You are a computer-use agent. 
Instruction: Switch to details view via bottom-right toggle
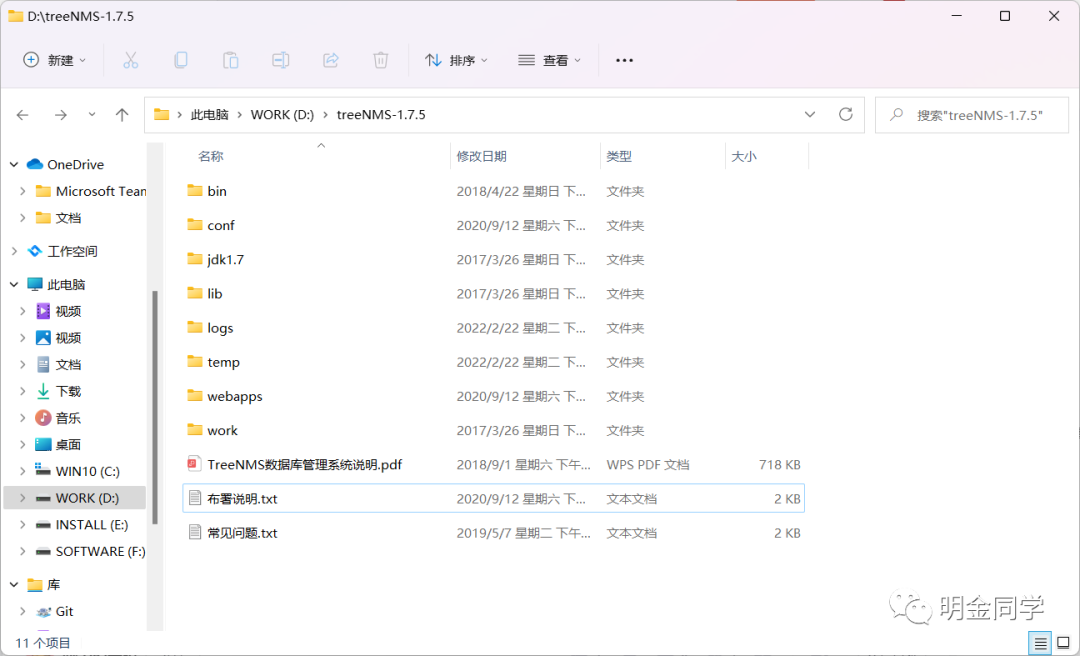click(1040, 643)
